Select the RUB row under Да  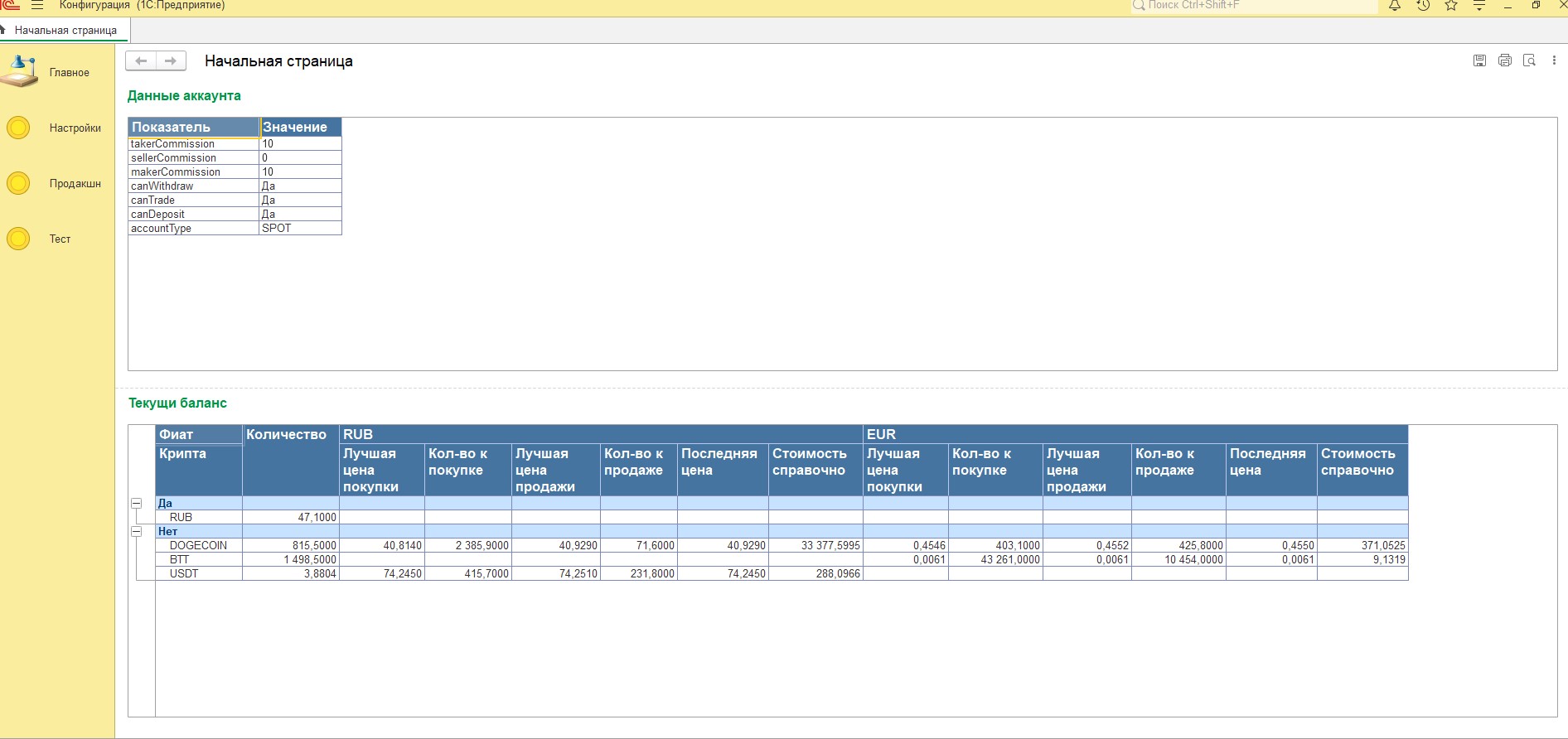pos(782,518)
